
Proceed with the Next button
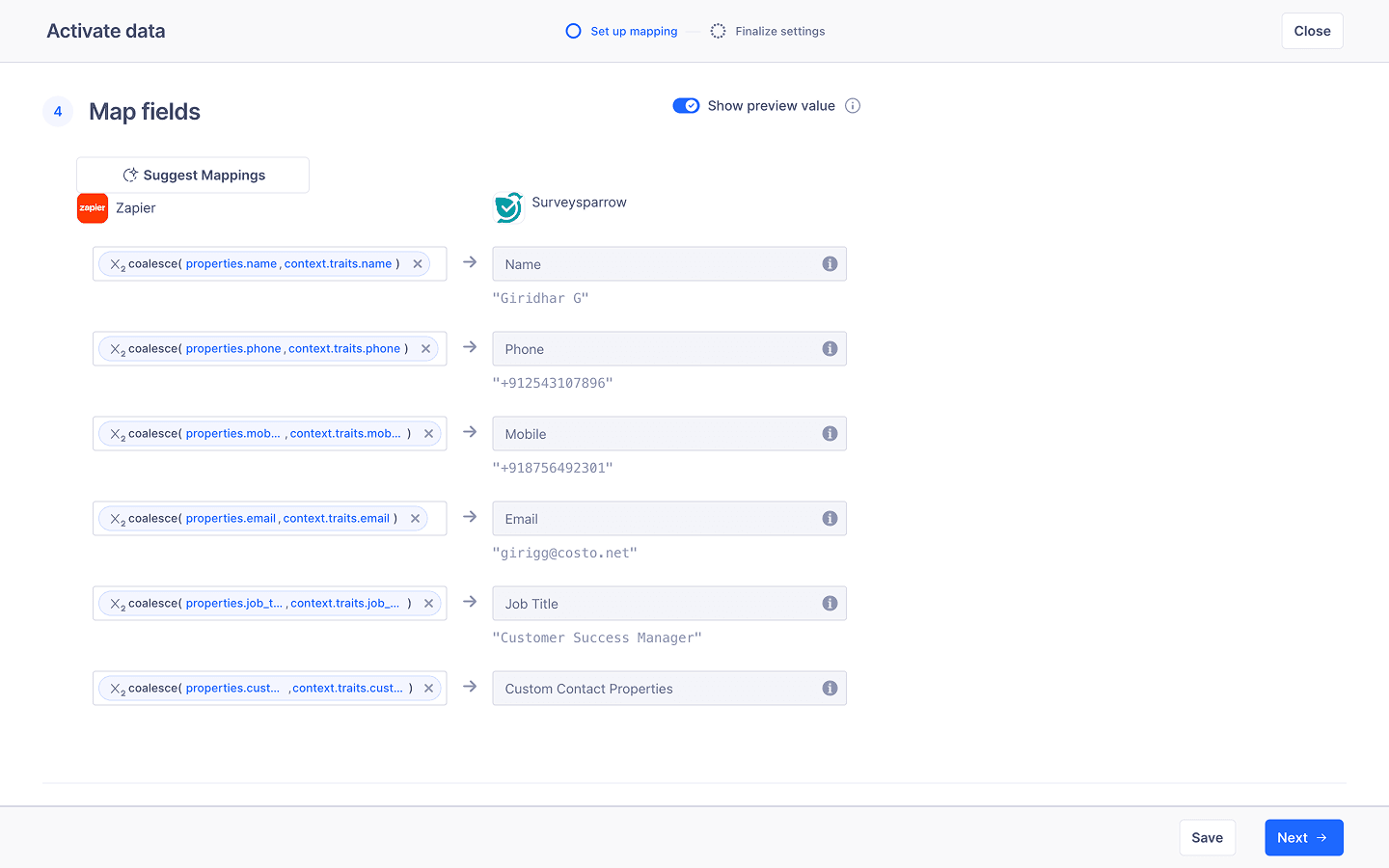coord(1303,838)
